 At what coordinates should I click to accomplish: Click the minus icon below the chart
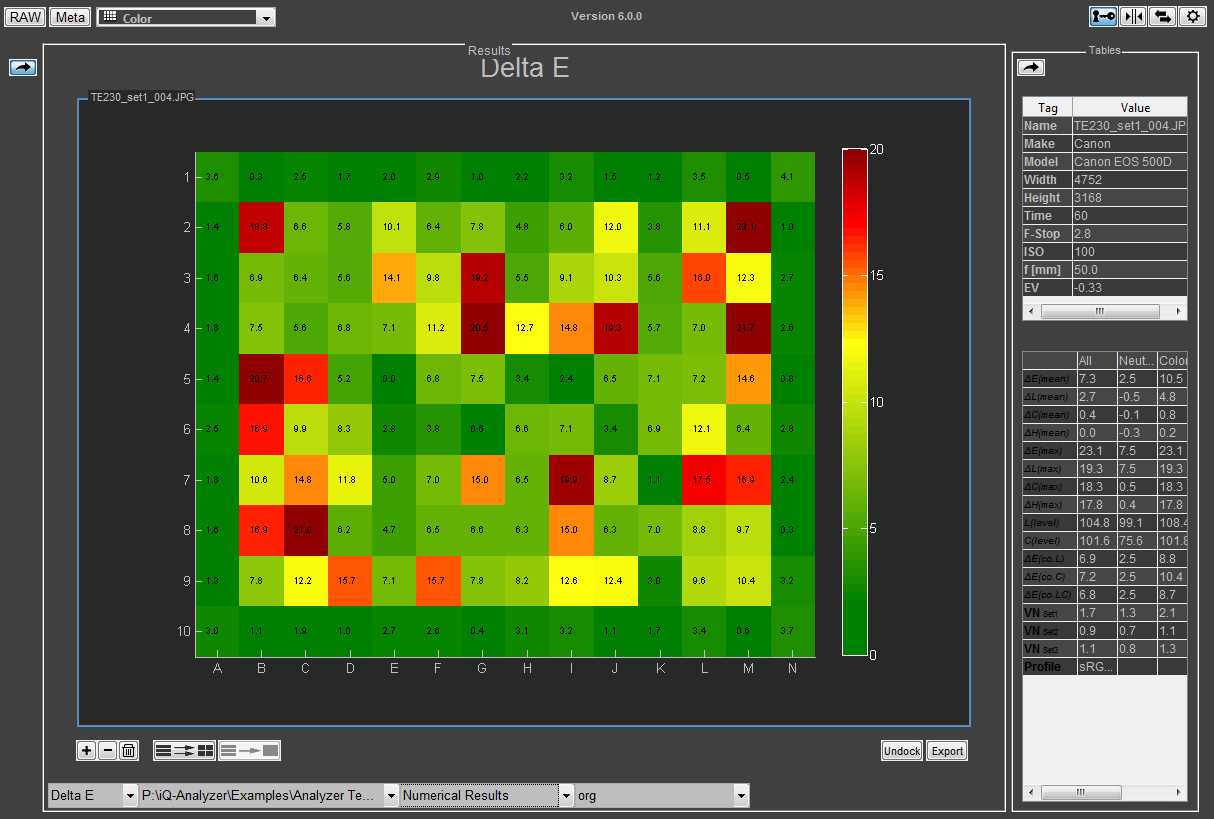[107, 750]
